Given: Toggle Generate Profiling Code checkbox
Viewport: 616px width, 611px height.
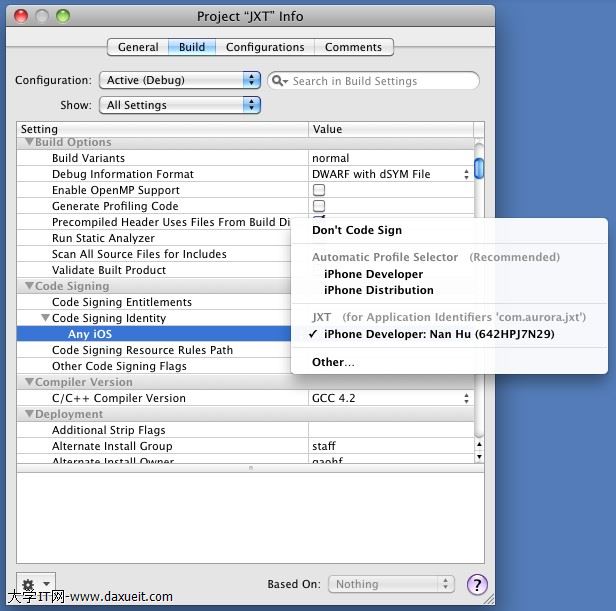Looking at the screenshot, I should (x=319, y=206).
